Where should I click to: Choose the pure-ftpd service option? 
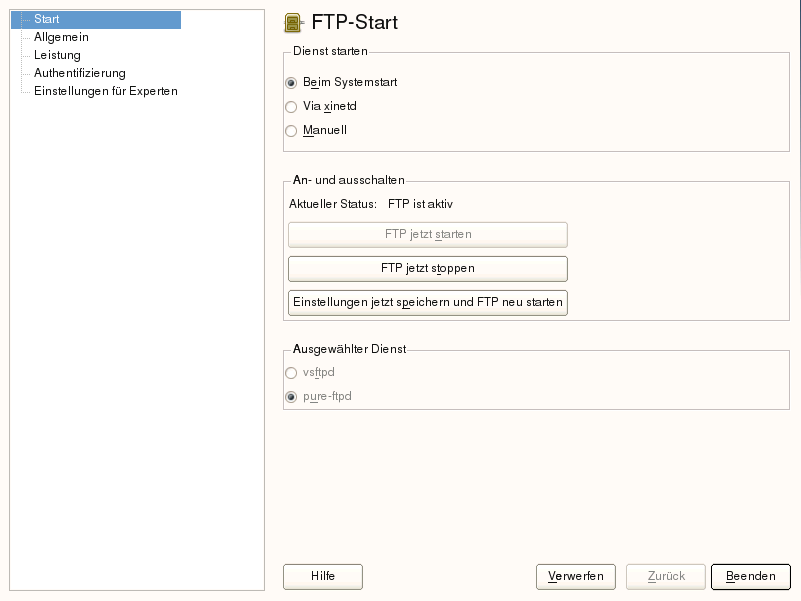click(x=292, y=396)
